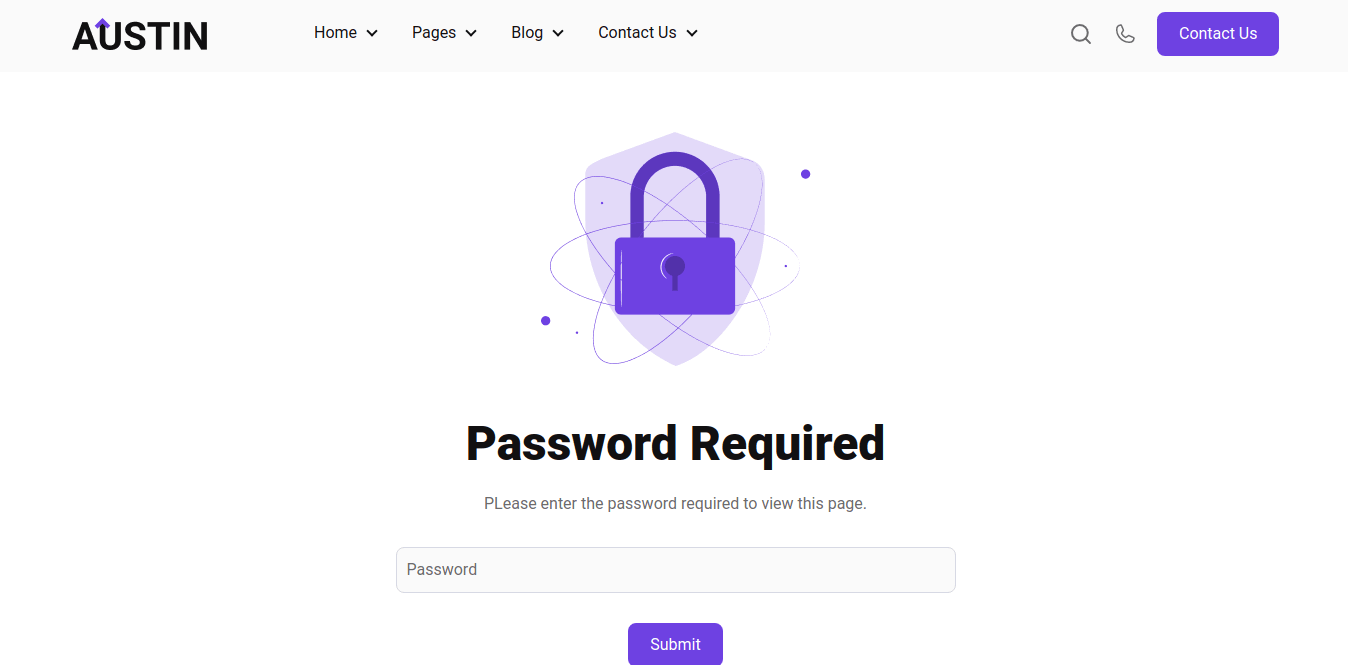Click the AUSTIN logo
Screen dimensions: 1348x665
pyautogui.click(x=139, y=34)
